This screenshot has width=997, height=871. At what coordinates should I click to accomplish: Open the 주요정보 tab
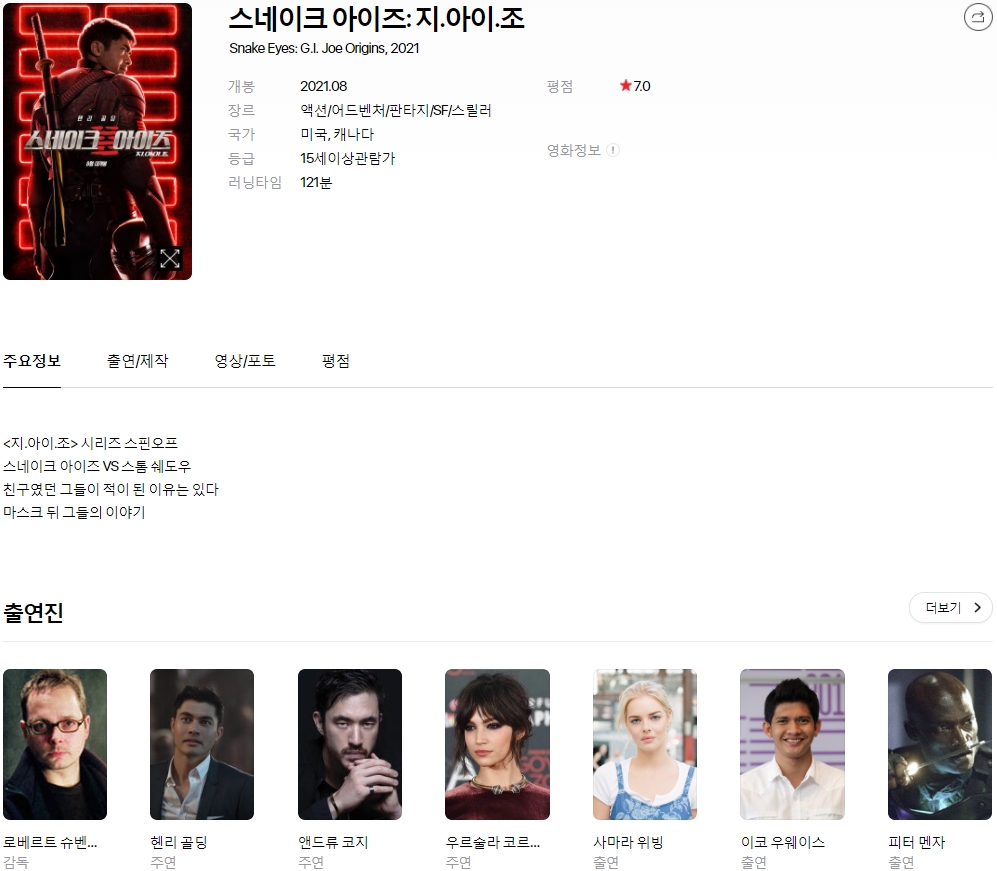pyautogui.click(x=32, y=361)
